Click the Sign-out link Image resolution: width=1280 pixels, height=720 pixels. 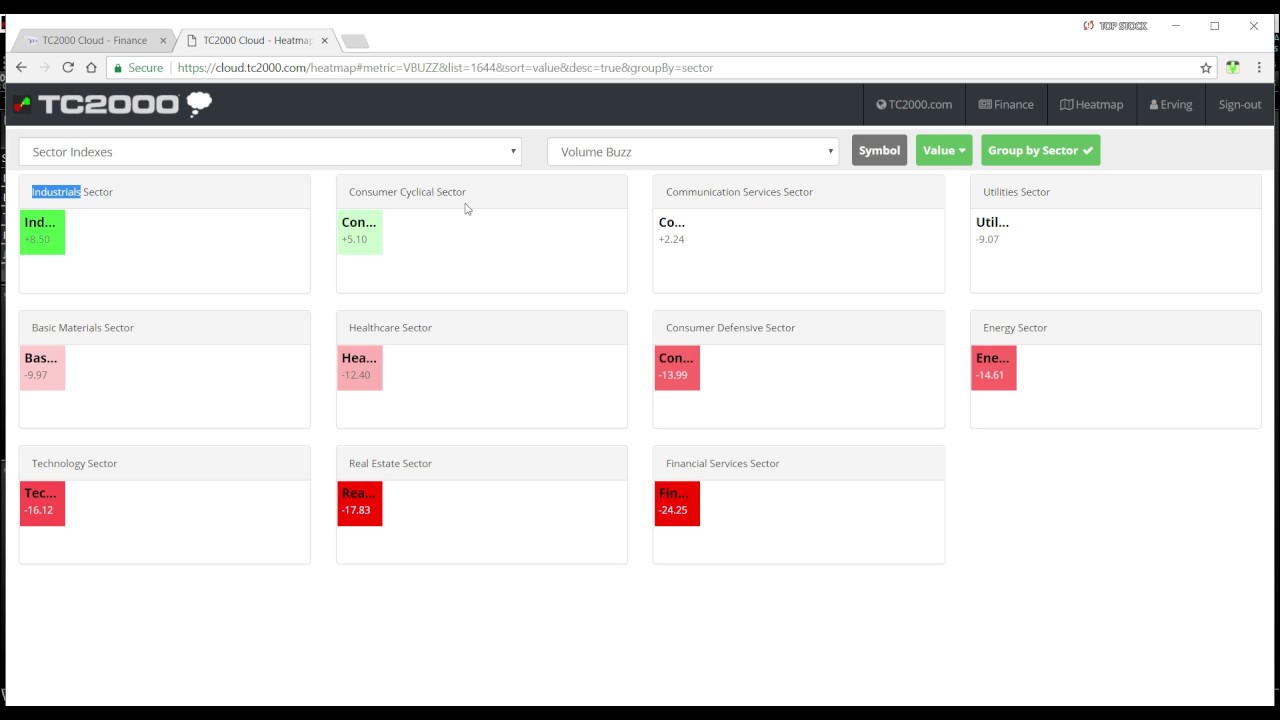[1239, 104]
